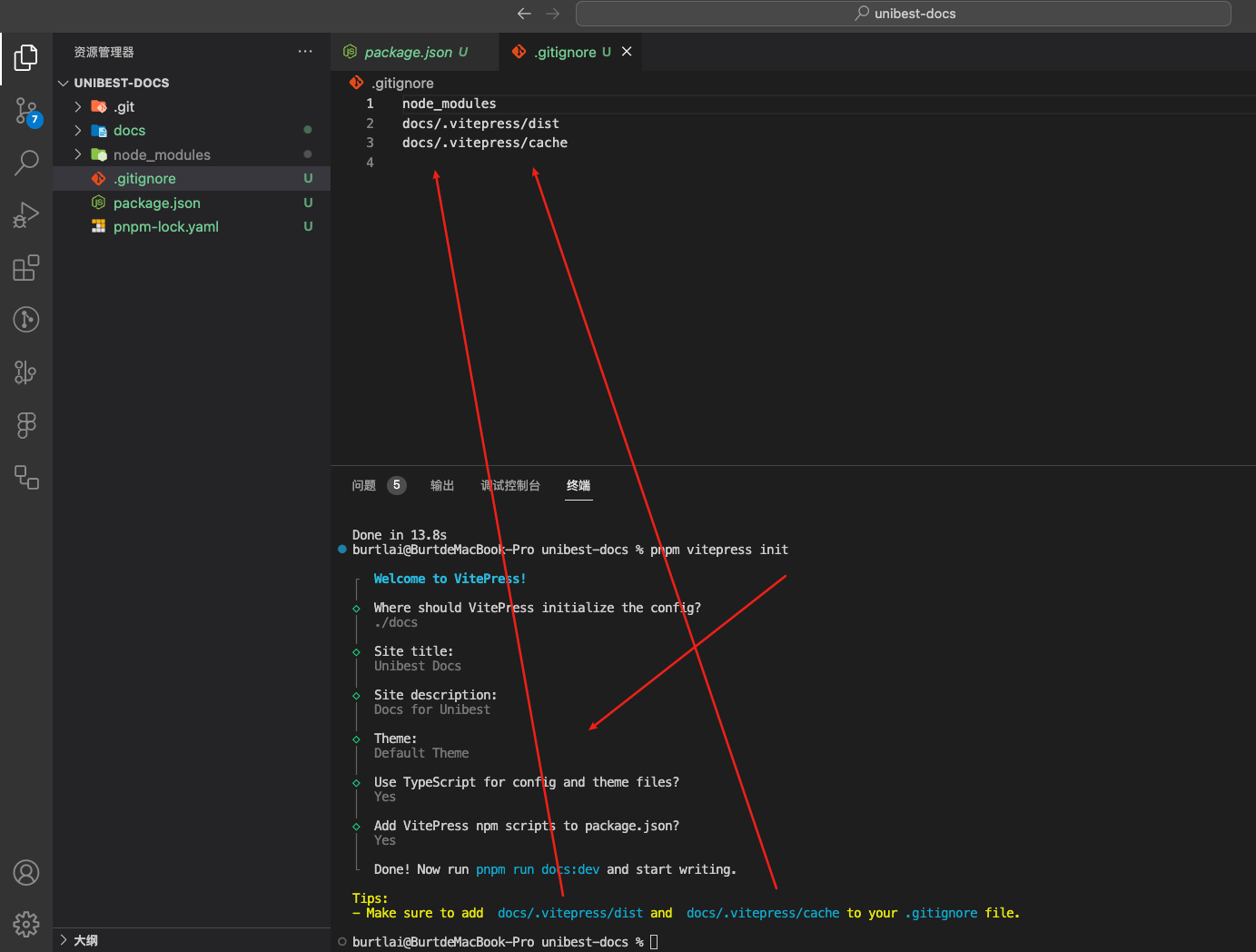Click the yellow docs/.vitepress/cache path in Tips

763,913
